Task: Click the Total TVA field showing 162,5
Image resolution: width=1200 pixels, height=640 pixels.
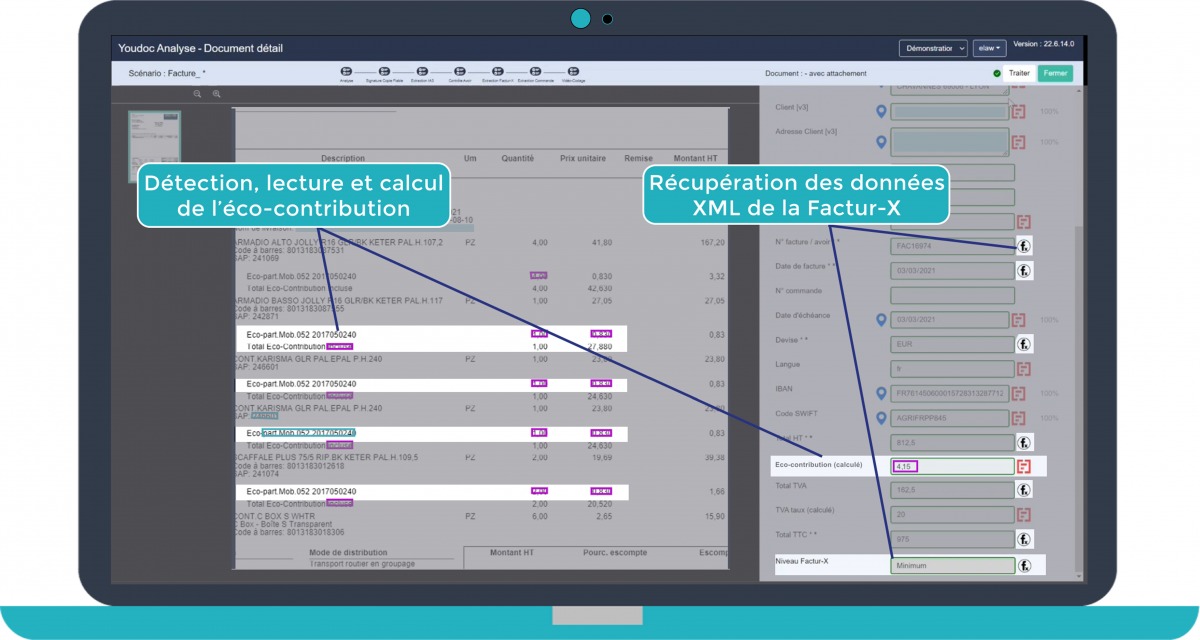Action: pos(951,490)
